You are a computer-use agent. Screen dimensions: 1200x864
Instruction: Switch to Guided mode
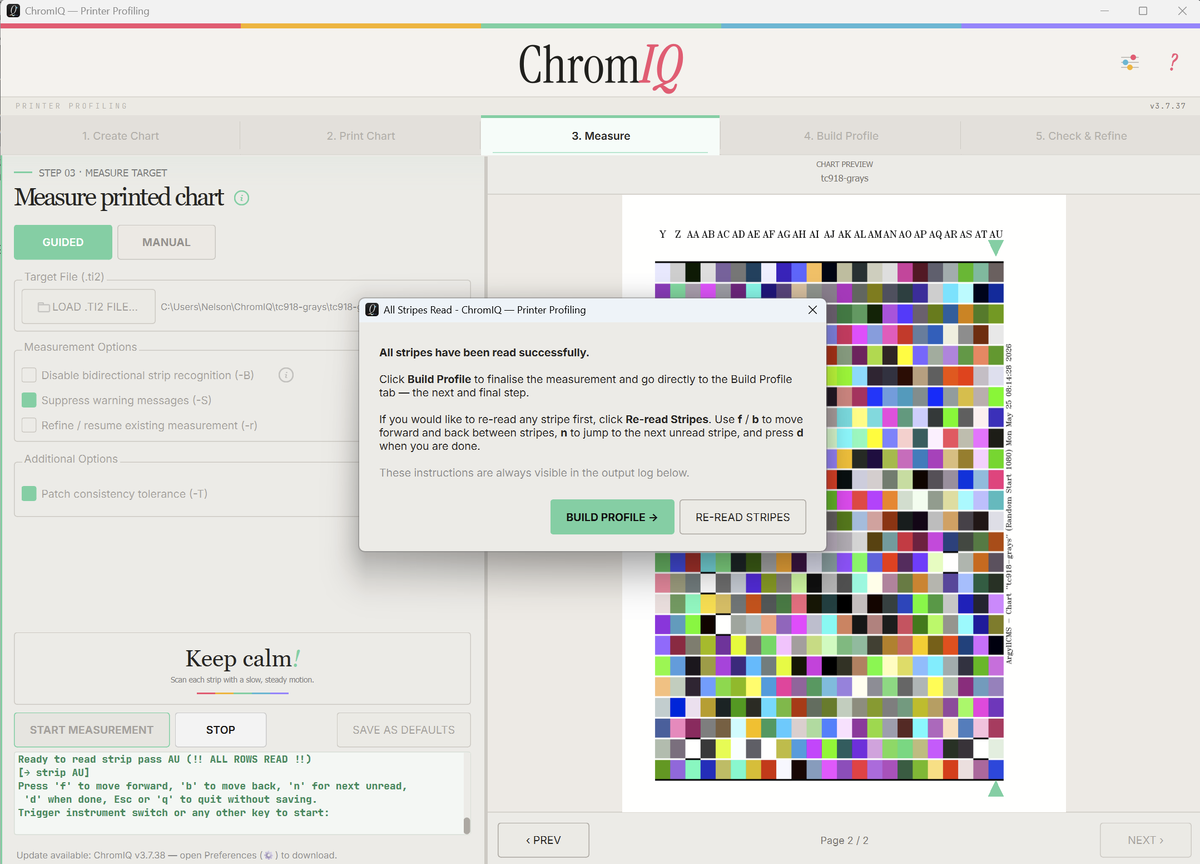pos(63,242)
